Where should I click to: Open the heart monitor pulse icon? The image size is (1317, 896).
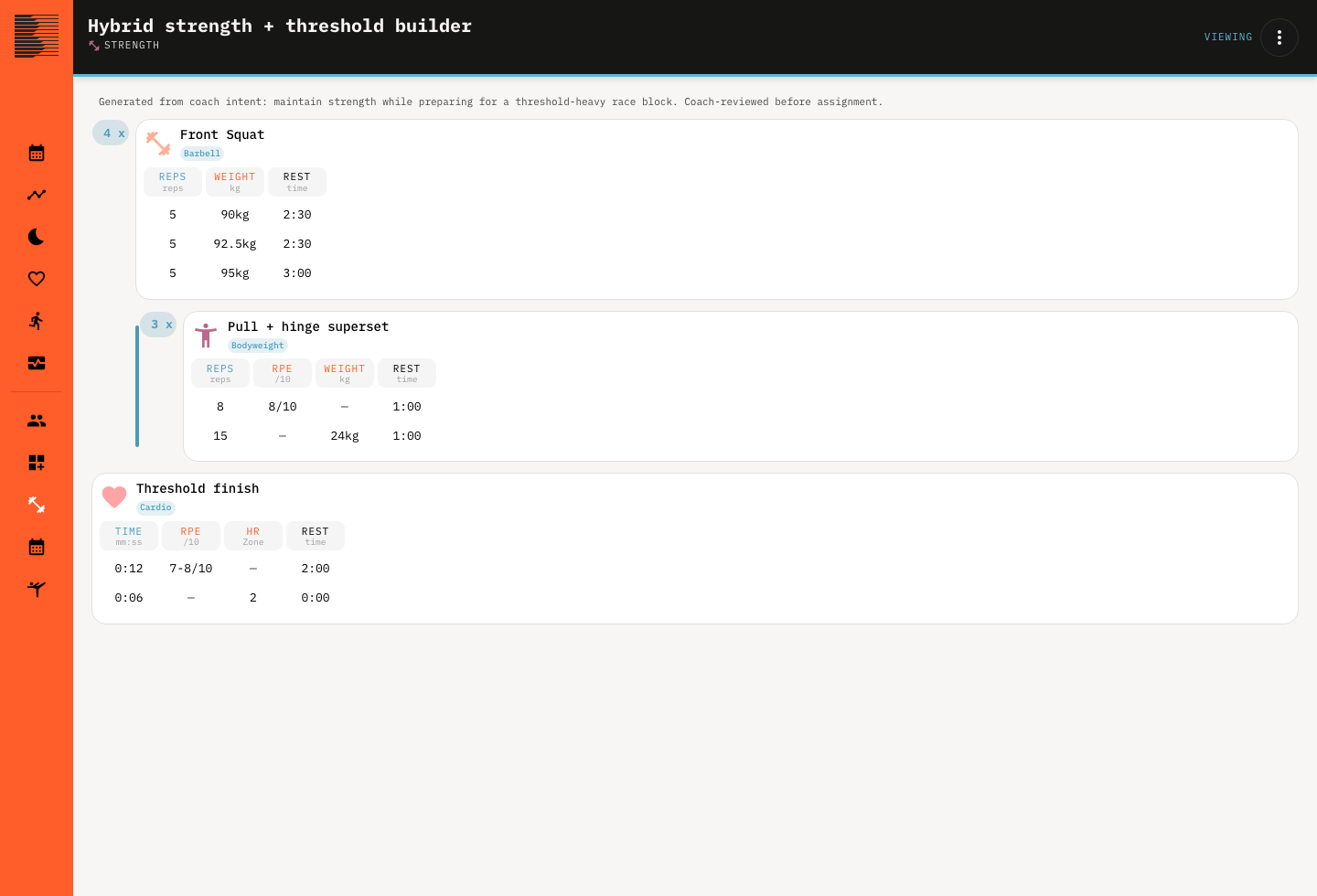(37, 363)
